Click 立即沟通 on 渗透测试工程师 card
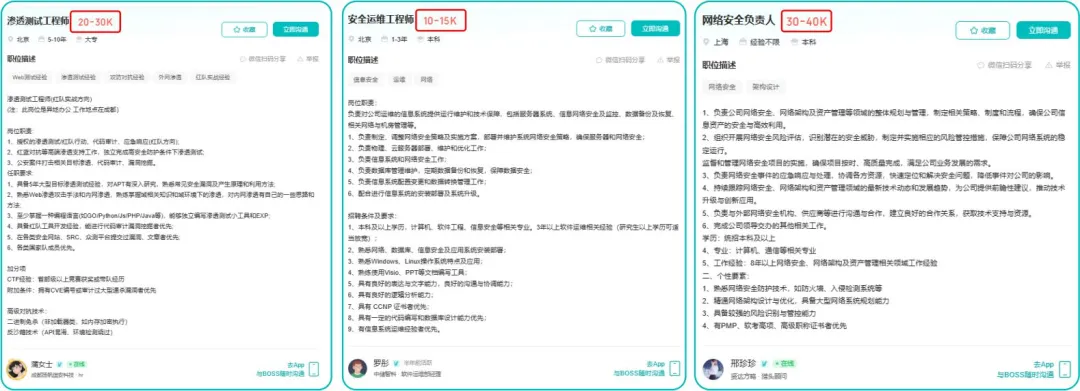This screenshot has width=1080, height=391. [x=295, y=30]
